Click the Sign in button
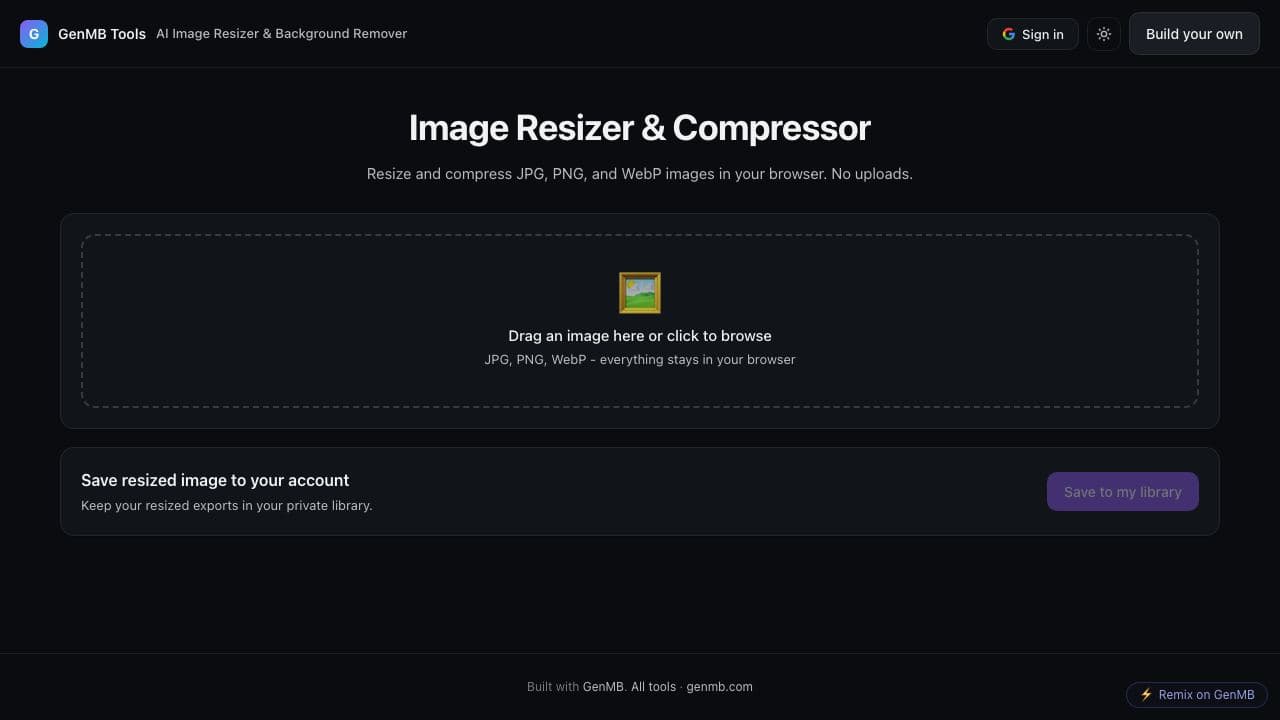 tap(1033, 34)
